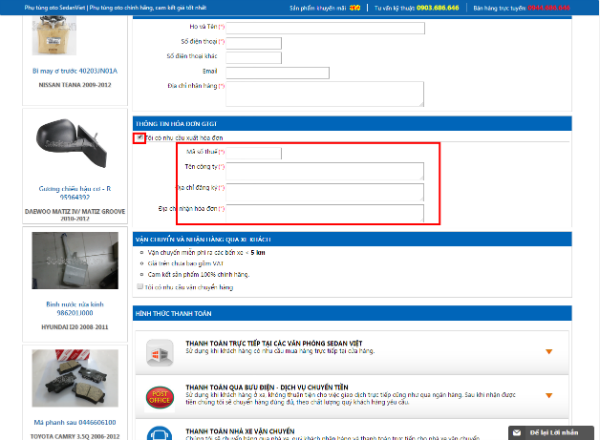Click 'NISSAN TEANA 2009-2012' label
600x440 pixels.
point(75,85)
